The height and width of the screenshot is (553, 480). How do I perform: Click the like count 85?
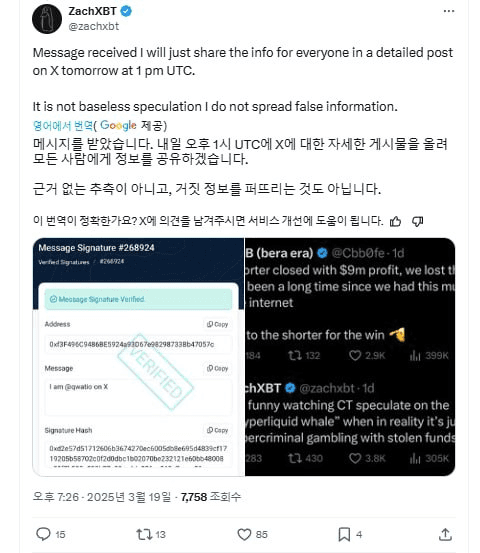click(262, 535)
